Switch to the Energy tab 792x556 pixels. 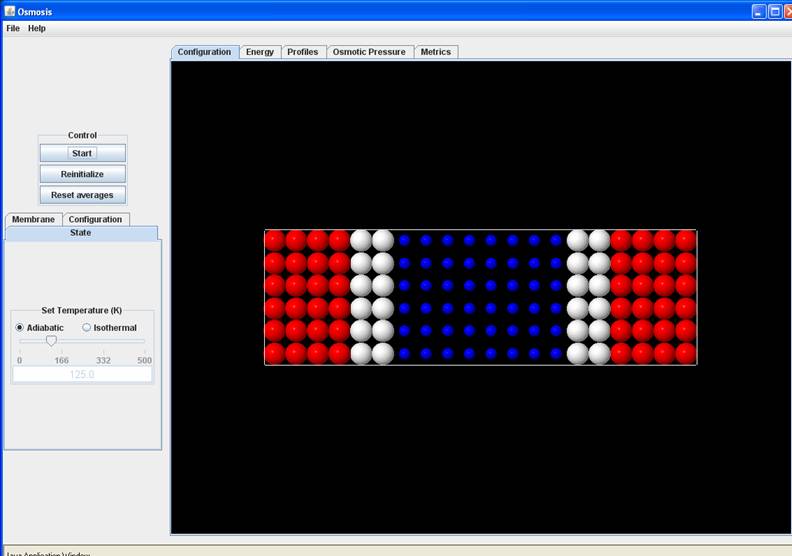pyautogui.click(x=259, y=52)
